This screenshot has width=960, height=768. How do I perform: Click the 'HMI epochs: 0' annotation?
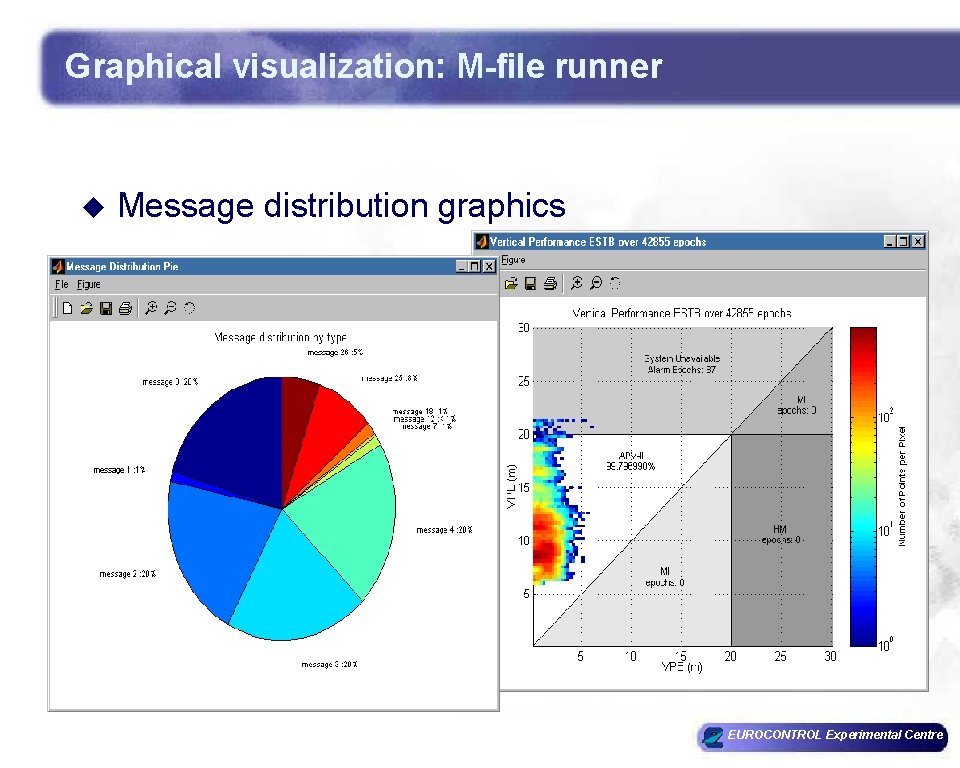pos(780,534)
